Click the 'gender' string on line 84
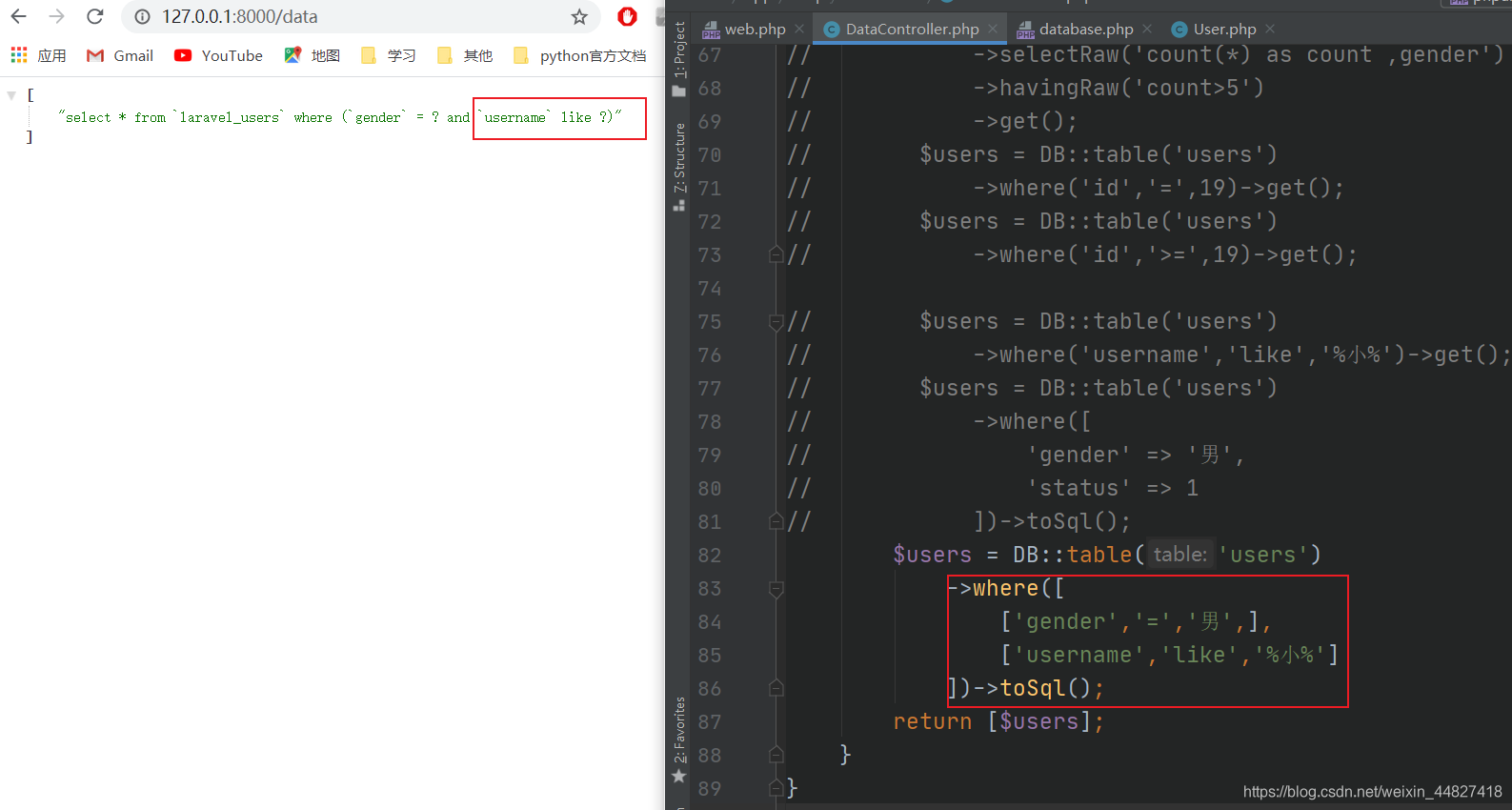Viewport: 1512px width, 810px height. [x=1065, y=621]
